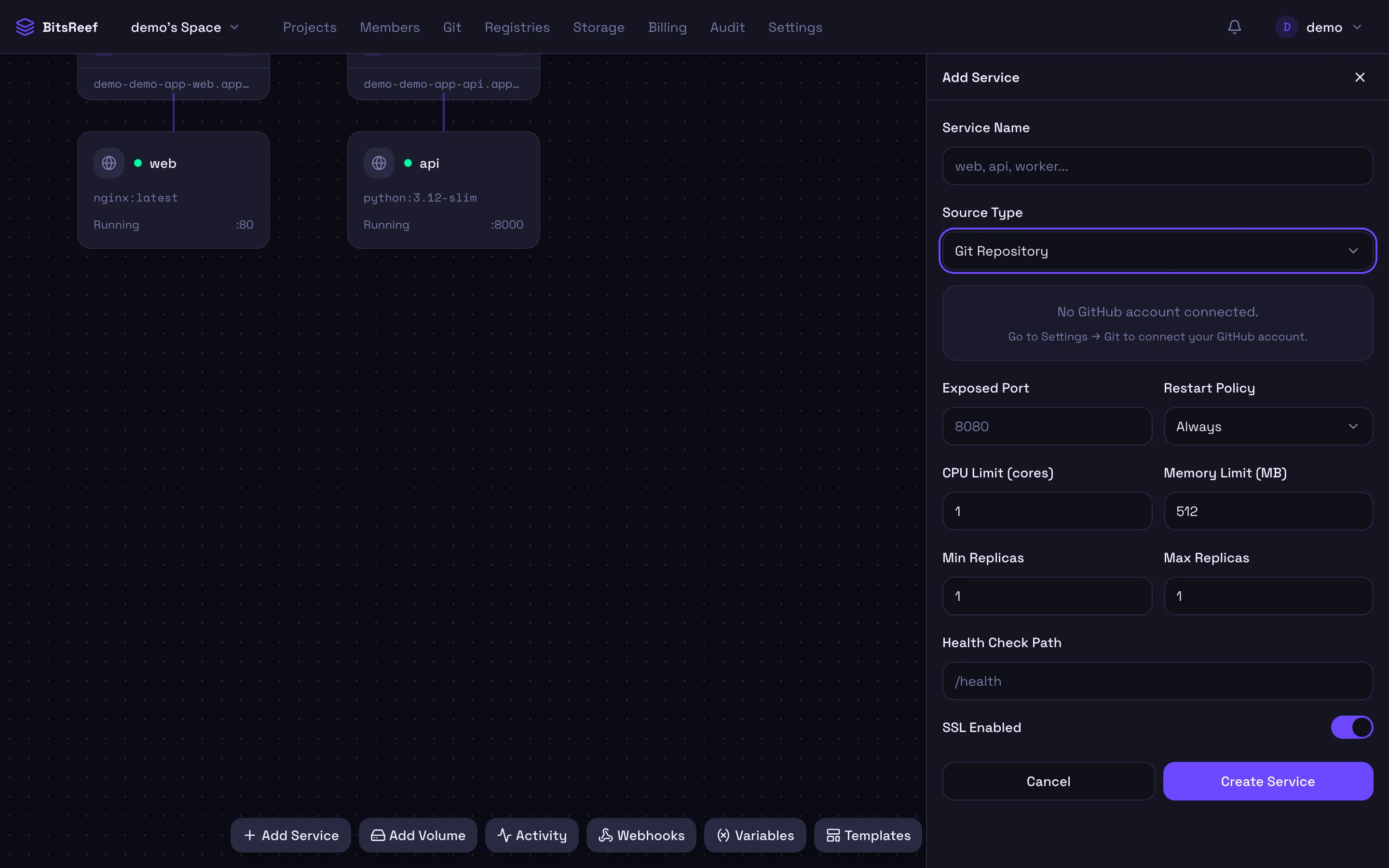Click the Memory Limit field showing 512

coord(1268,511)
